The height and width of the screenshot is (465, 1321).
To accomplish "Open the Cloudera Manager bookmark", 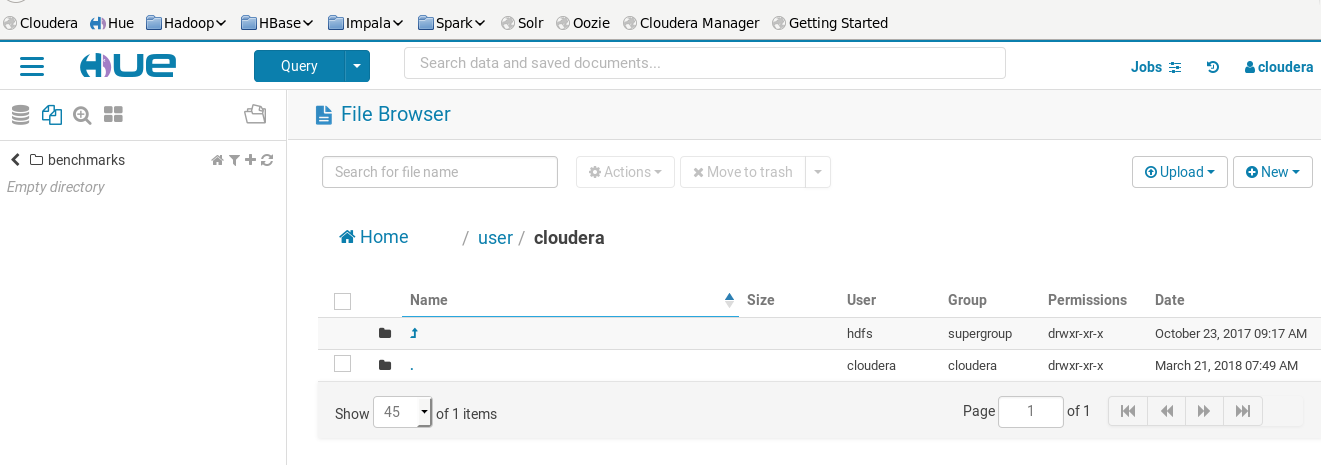I will pyautogui.click(x=690, y=22).
